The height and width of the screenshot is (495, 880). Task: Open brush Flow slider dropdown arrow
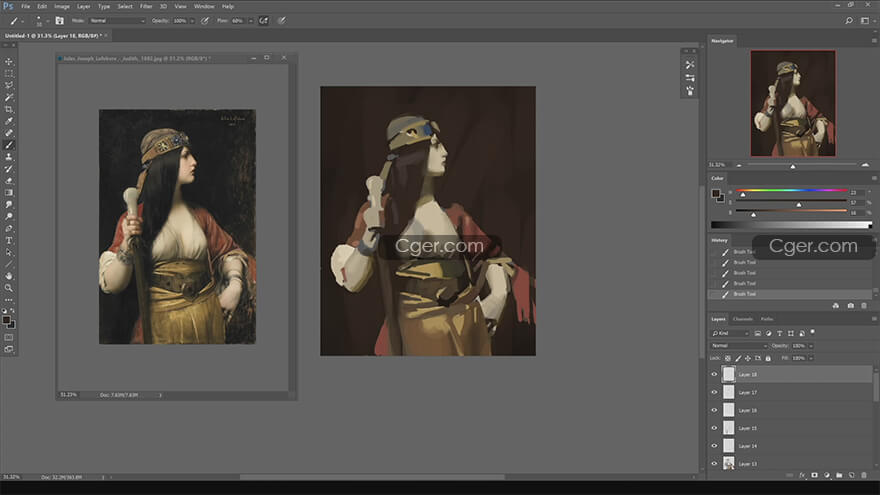[251, 21]
